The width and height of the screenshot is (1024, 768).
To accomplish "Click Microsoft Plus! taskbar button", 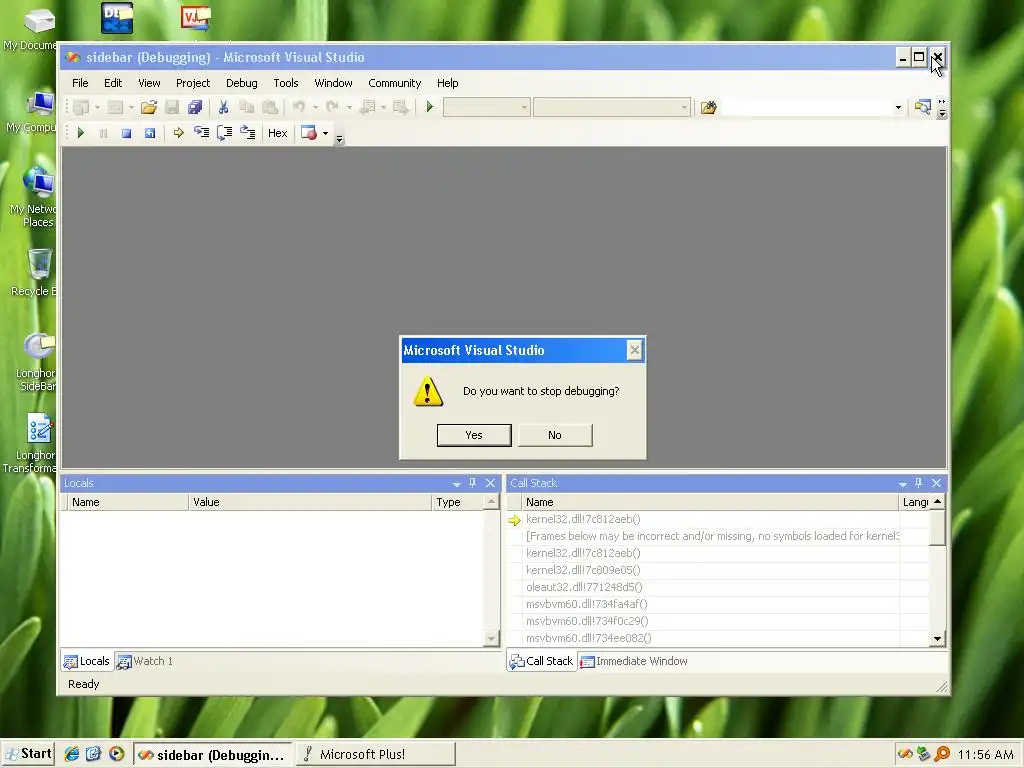I will click(376, 754).
